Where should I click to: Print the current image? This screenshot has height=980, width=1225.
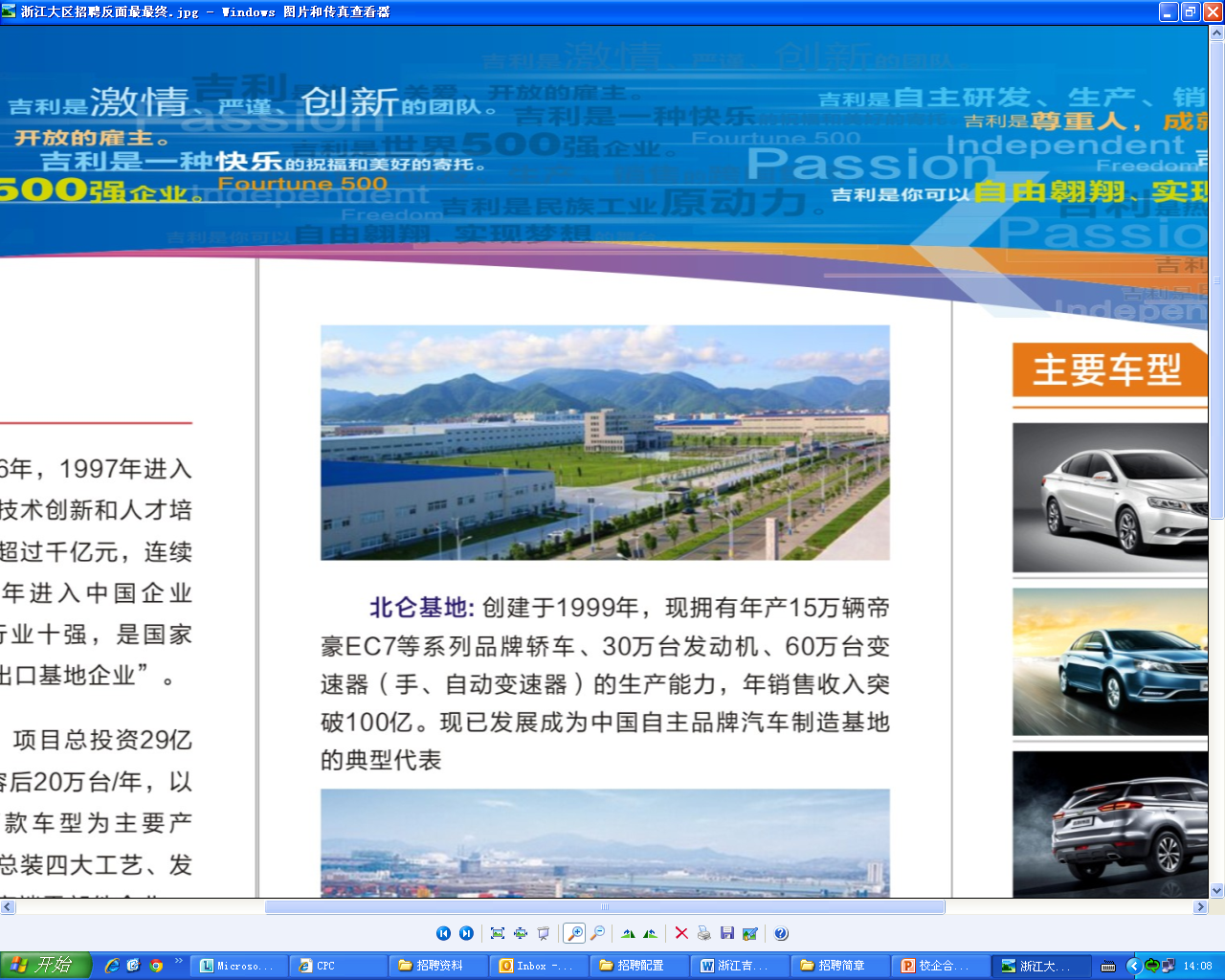click(704, 933)
